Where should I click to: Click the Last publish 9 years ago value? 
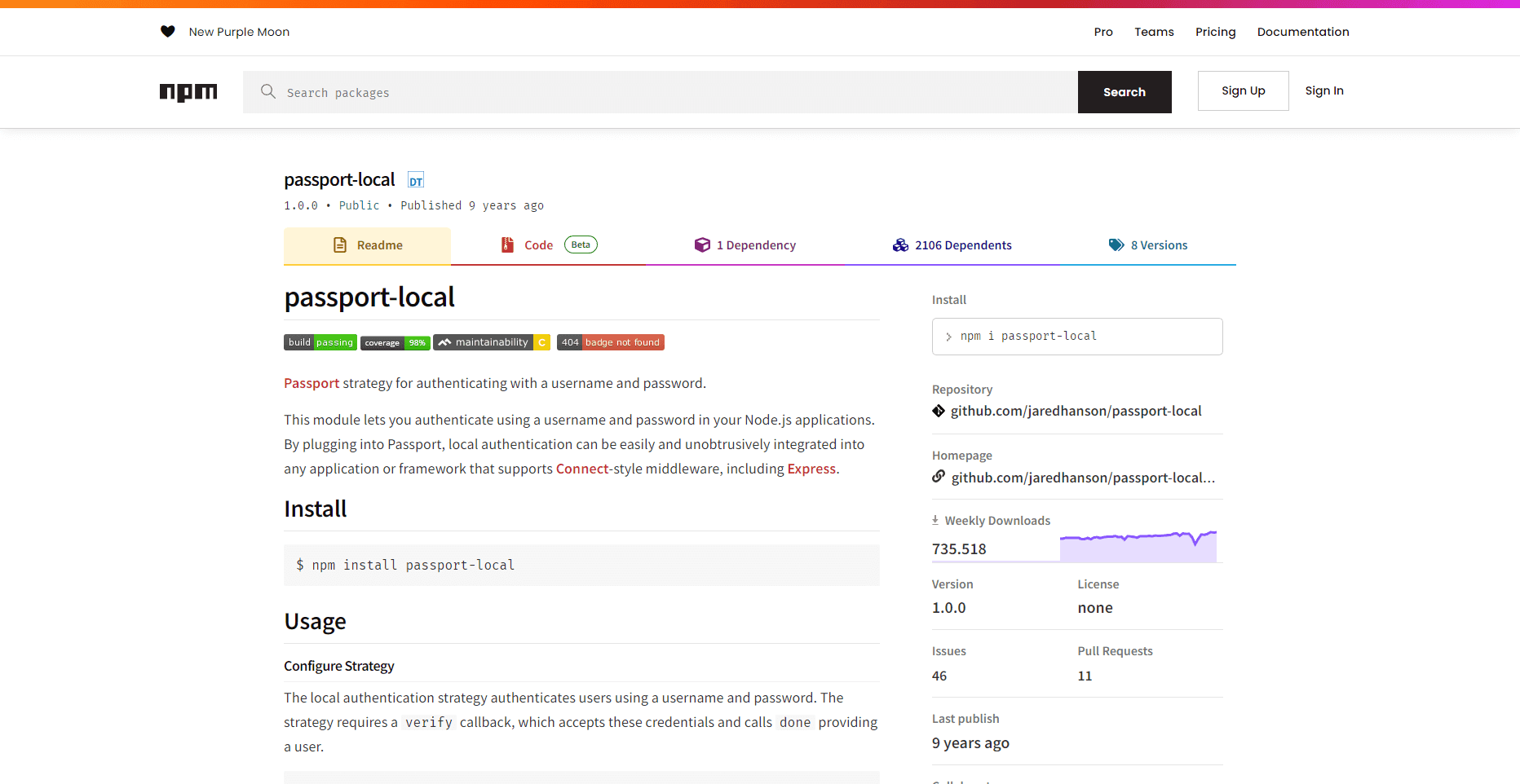(x=970, y=743)
